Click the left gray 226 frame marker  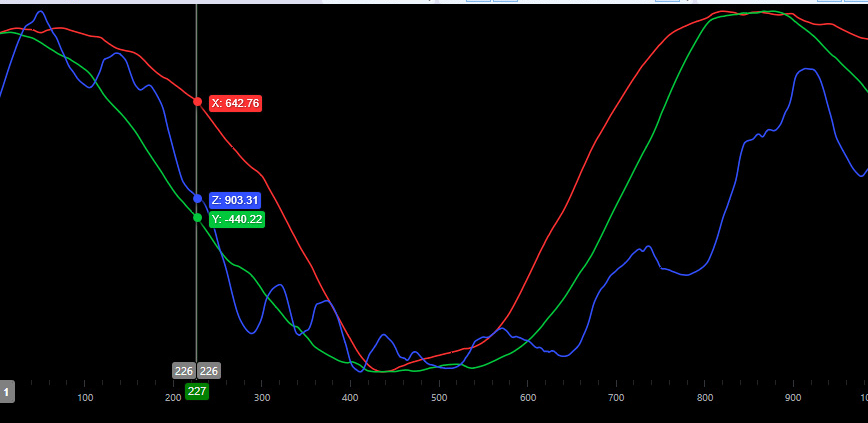point(184,371)
